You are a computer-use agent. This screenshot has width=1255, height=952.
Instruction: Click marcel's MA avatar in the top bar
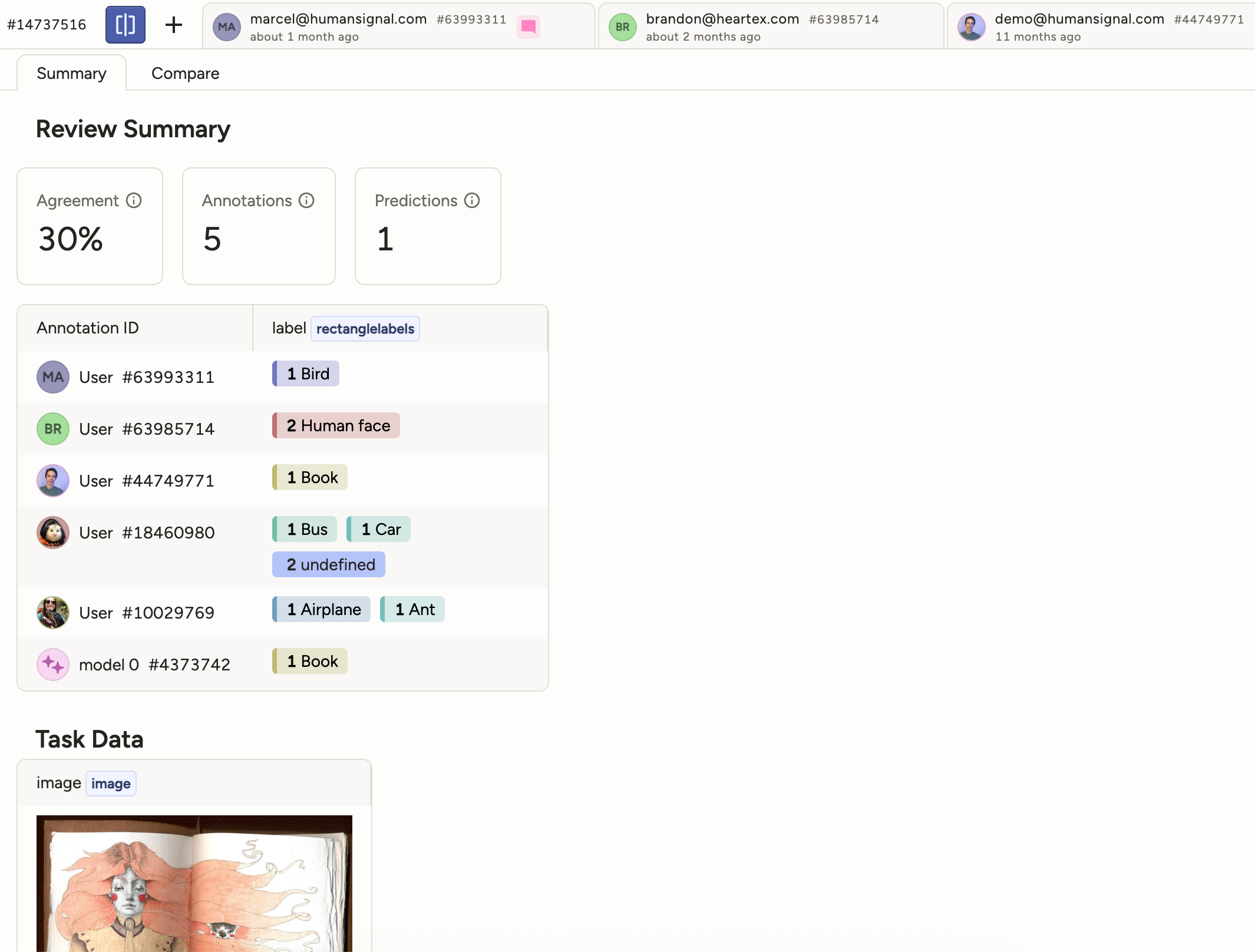coord(226,27)
